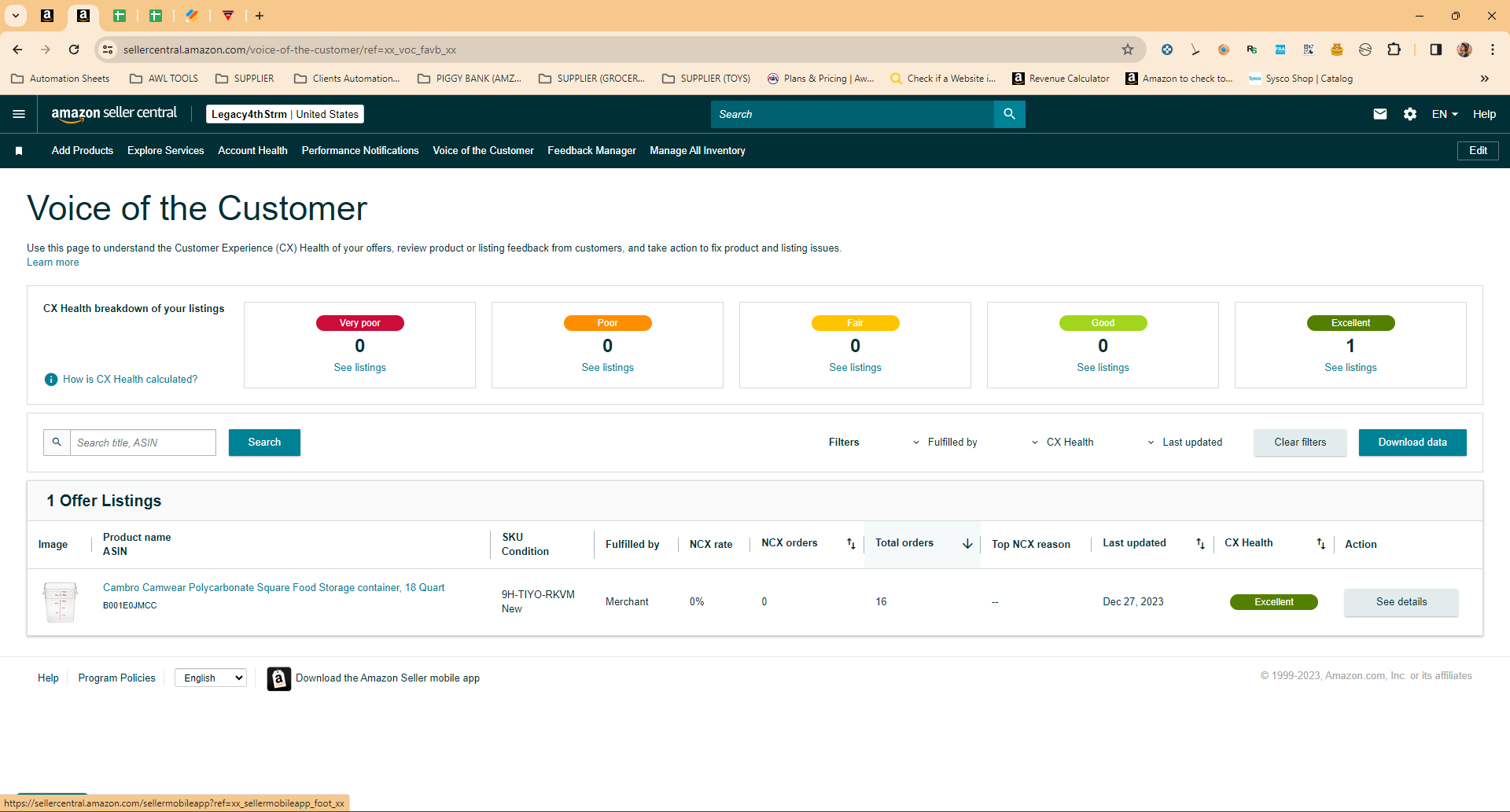The width and height of the screenshot is (1510, 812).
Task: Click See details for the Cambro listing
Action: pos(1401,602)
